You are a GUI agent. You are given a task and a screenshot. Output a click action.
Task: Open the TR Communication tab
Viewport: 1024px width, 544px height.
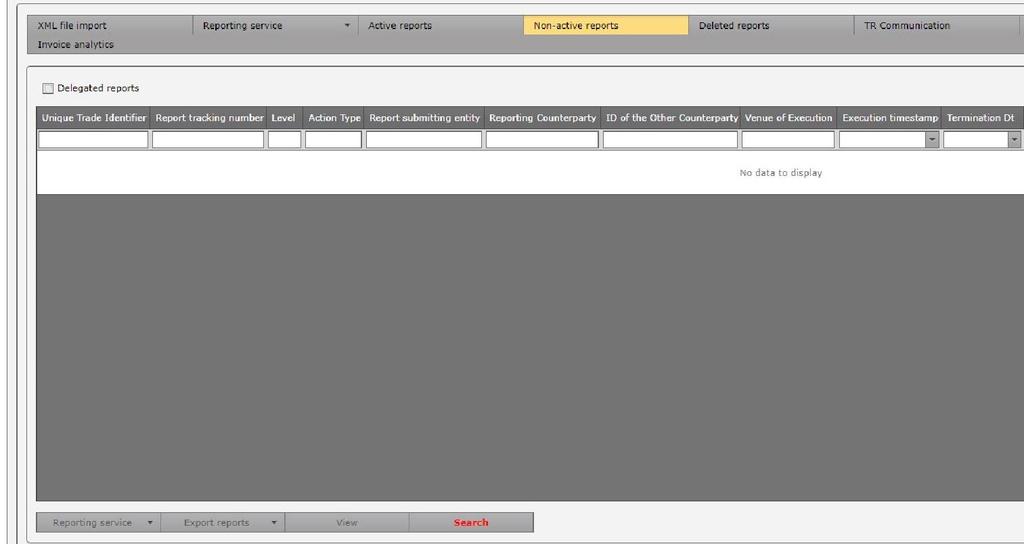(x=936, y=25)
